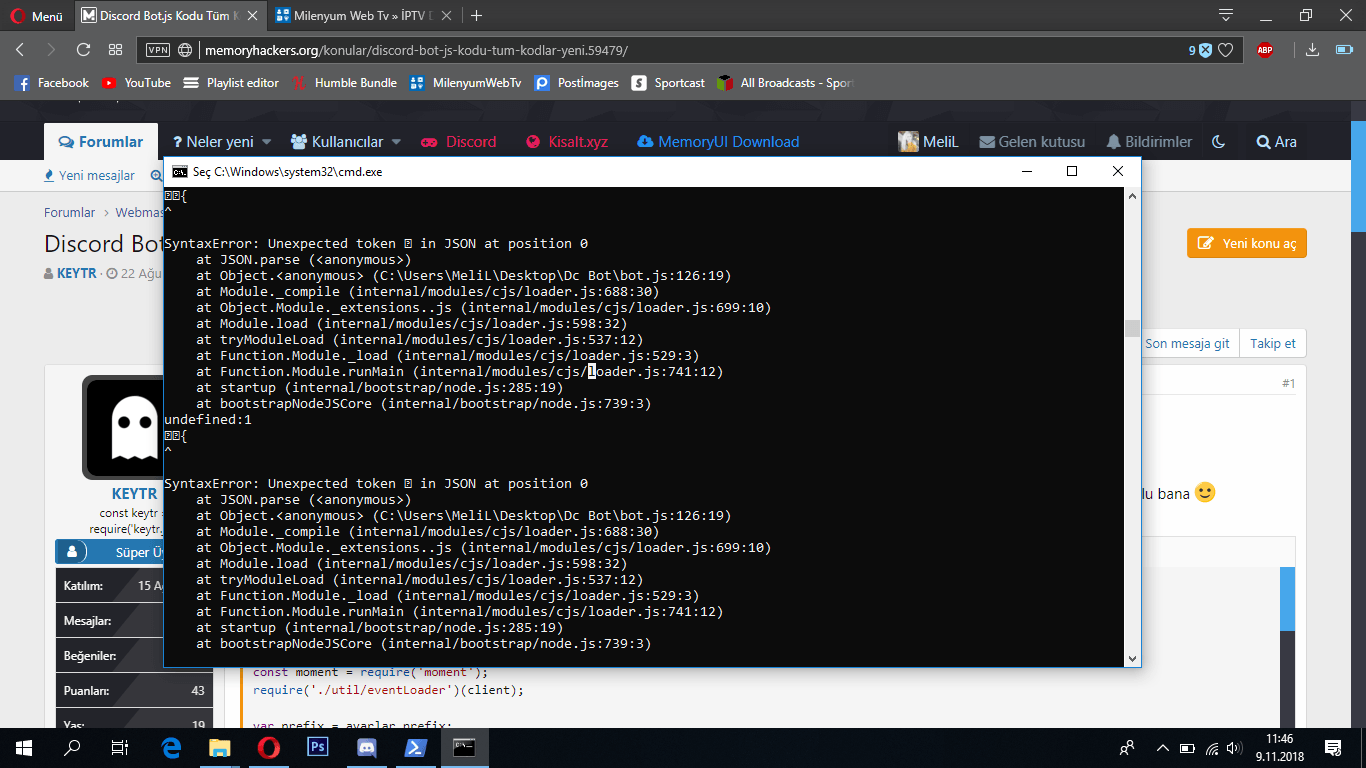Open the ABP Adblock Plus extension
Screen dimensions: 1366x768
click(x=1265, y=50)
